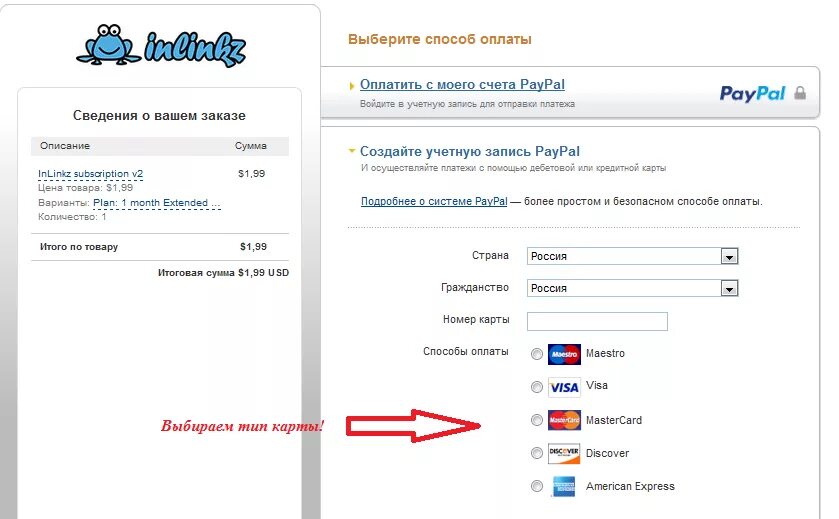Viewport: 839px width, 519px height.
Task: Click the PayPal logo
Action: [752, 93]
